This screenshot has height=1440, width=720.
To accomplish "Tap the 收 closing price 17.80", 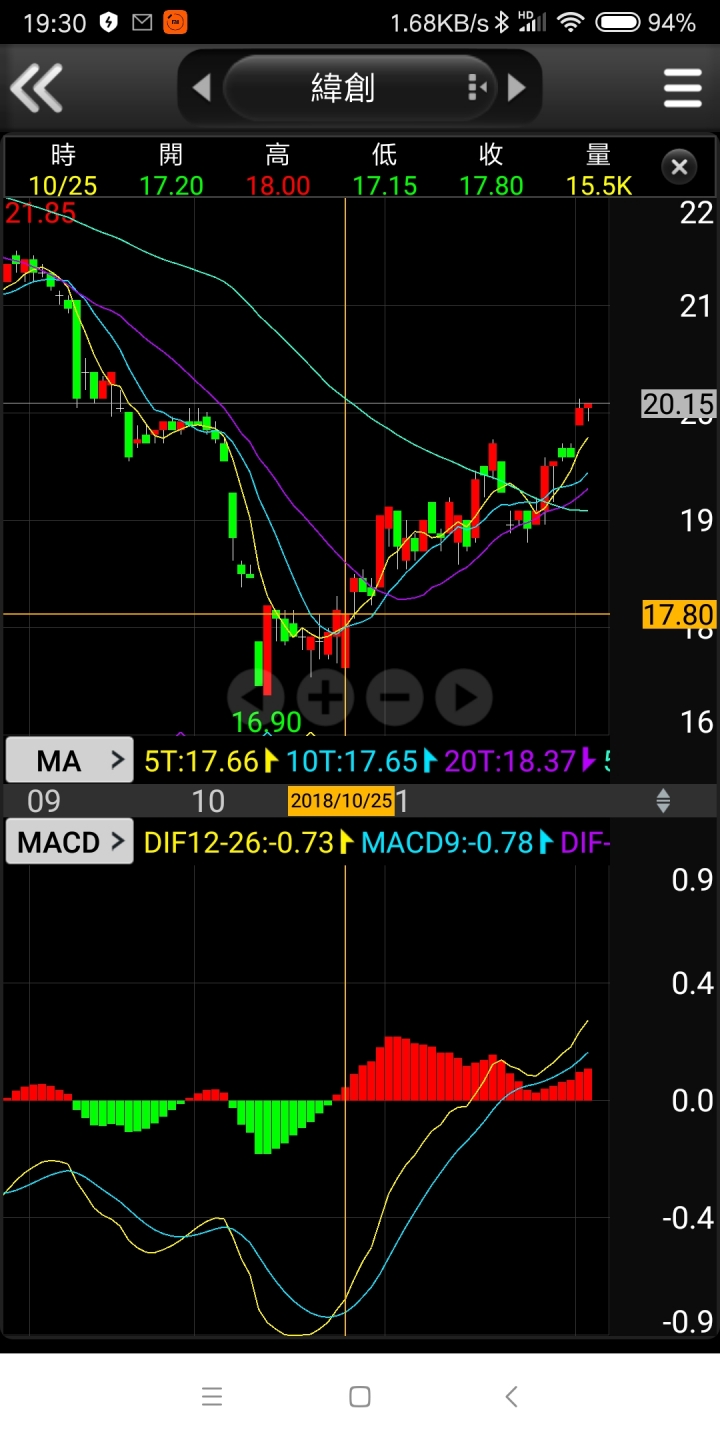I will click(491, 185).
